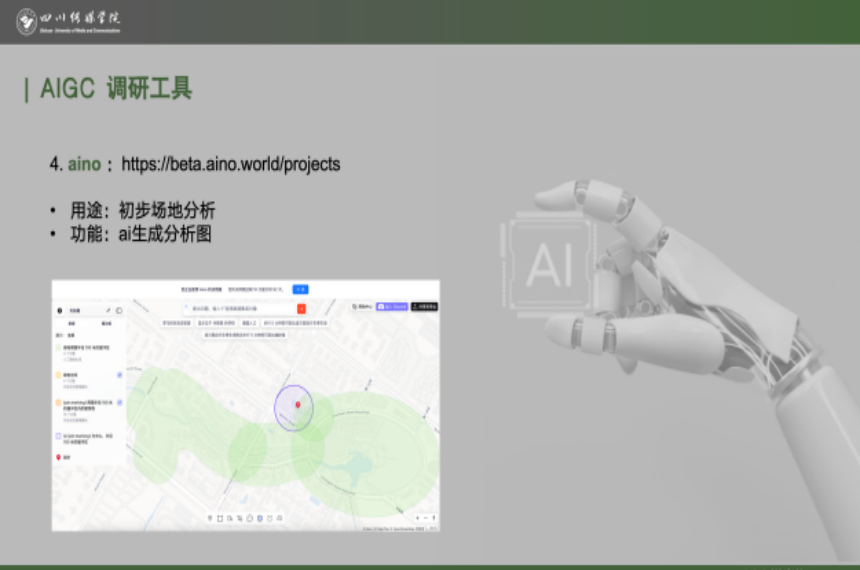Select the rectangle tool in bottom toolbar
Viewport: 860px width, 570px height.
219,518
